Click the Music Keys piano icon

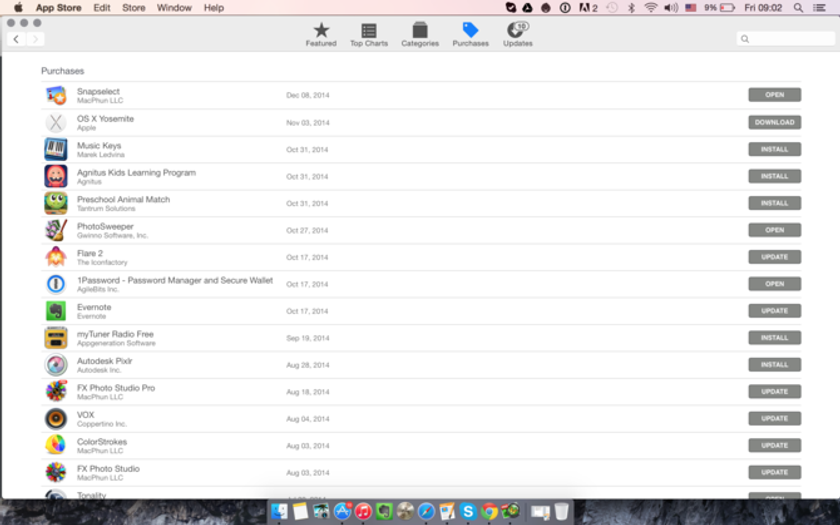(x=56, y=149)
